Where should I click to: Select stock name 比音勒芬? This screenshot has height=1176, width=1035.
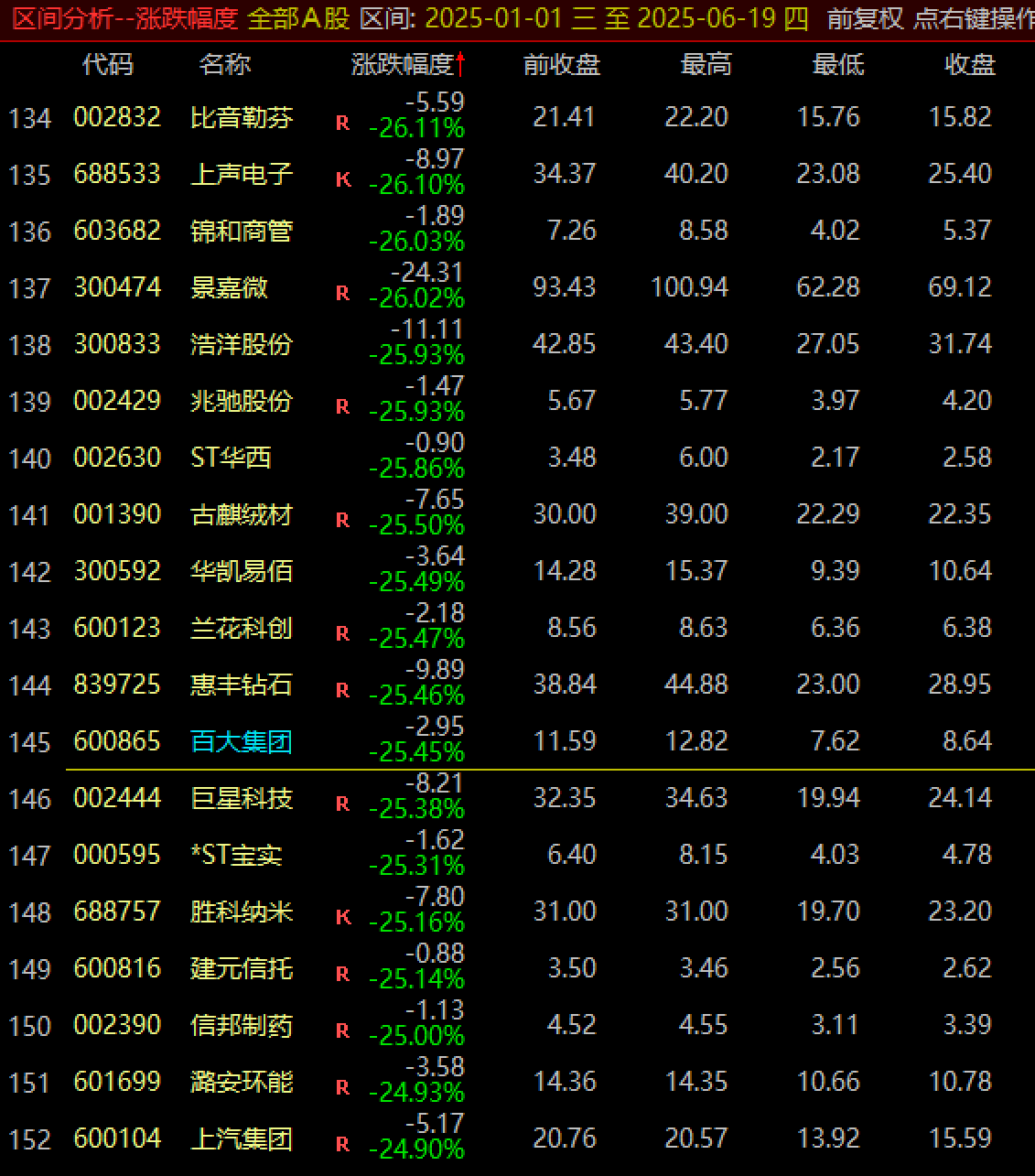point(242,117)
